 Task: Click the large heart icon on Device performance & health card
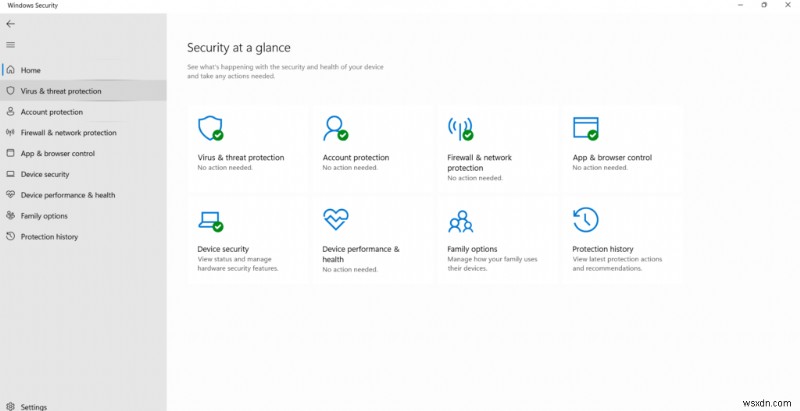pos(336,219)
